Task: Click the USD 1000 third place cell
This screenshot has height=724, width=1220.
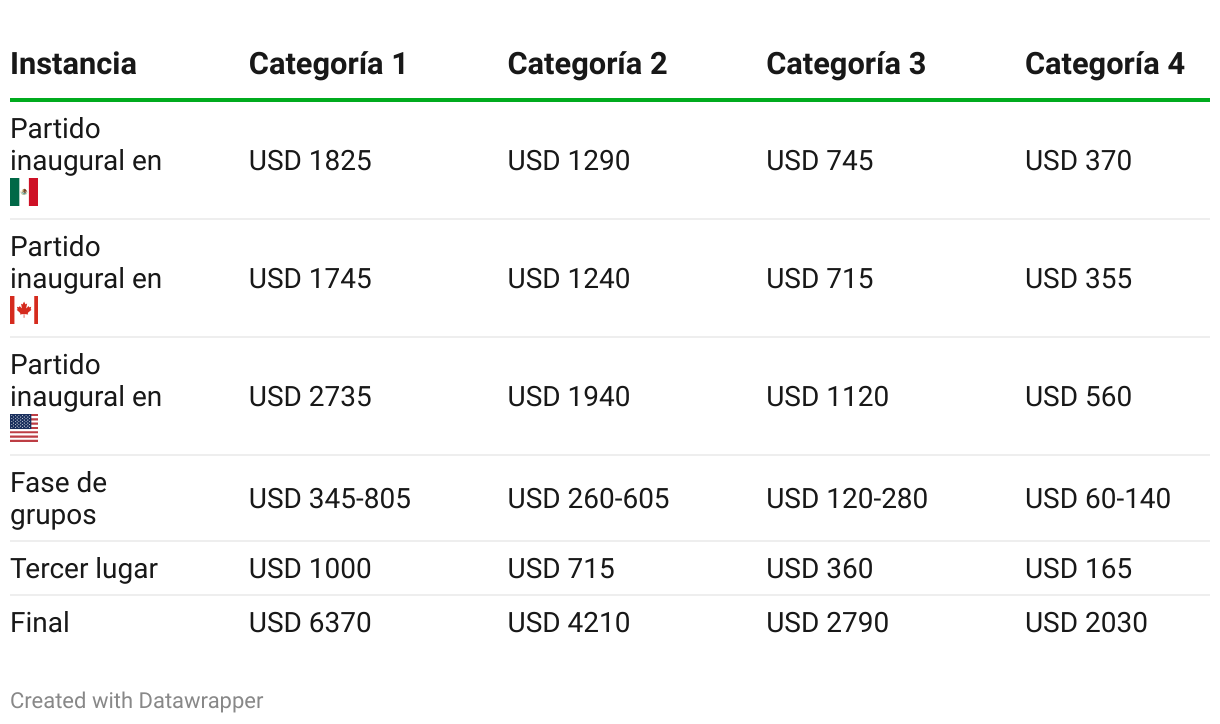Action: point(310,569)
